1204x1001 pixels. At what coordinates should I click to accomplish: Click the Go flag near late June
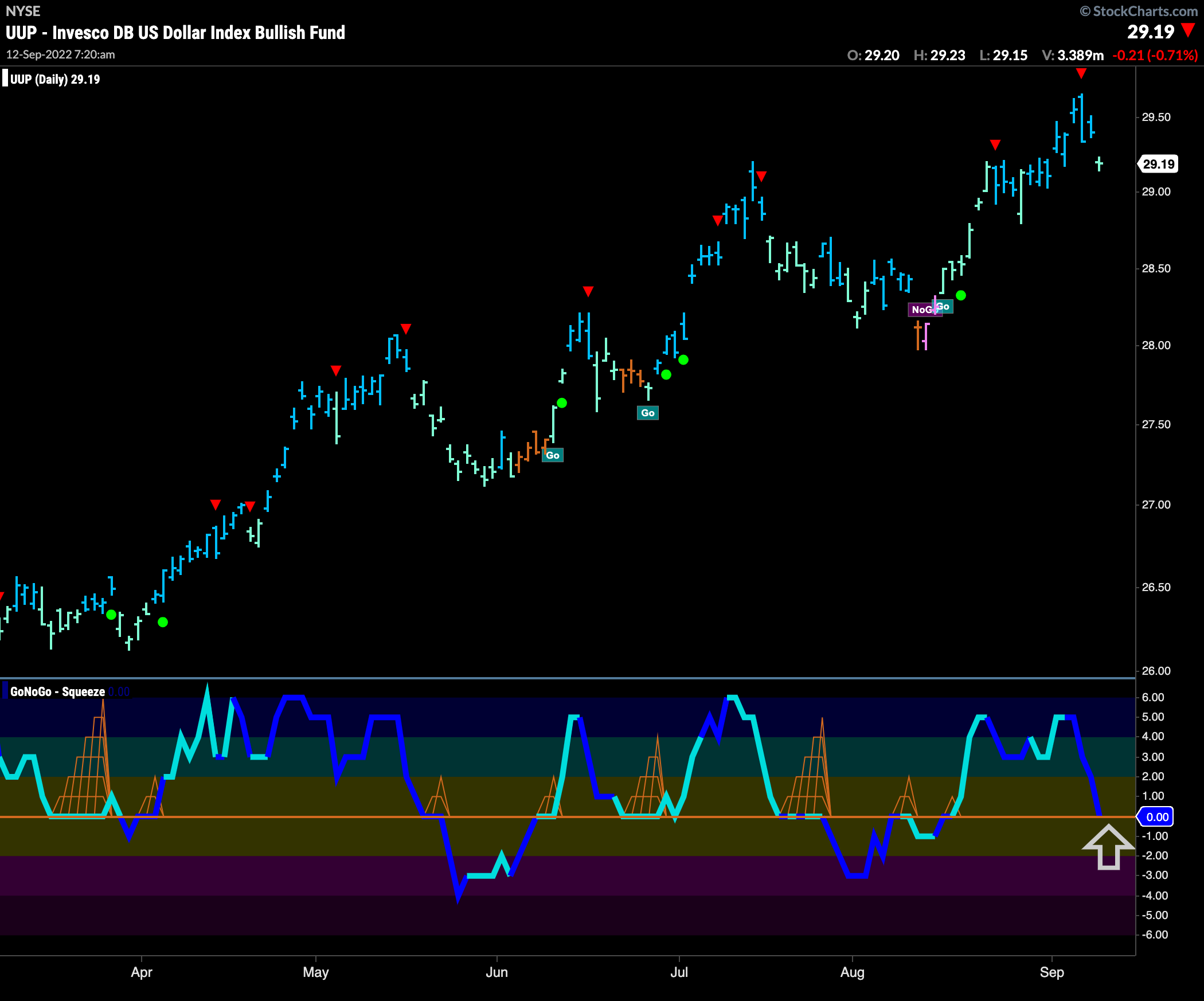[648, 413]
